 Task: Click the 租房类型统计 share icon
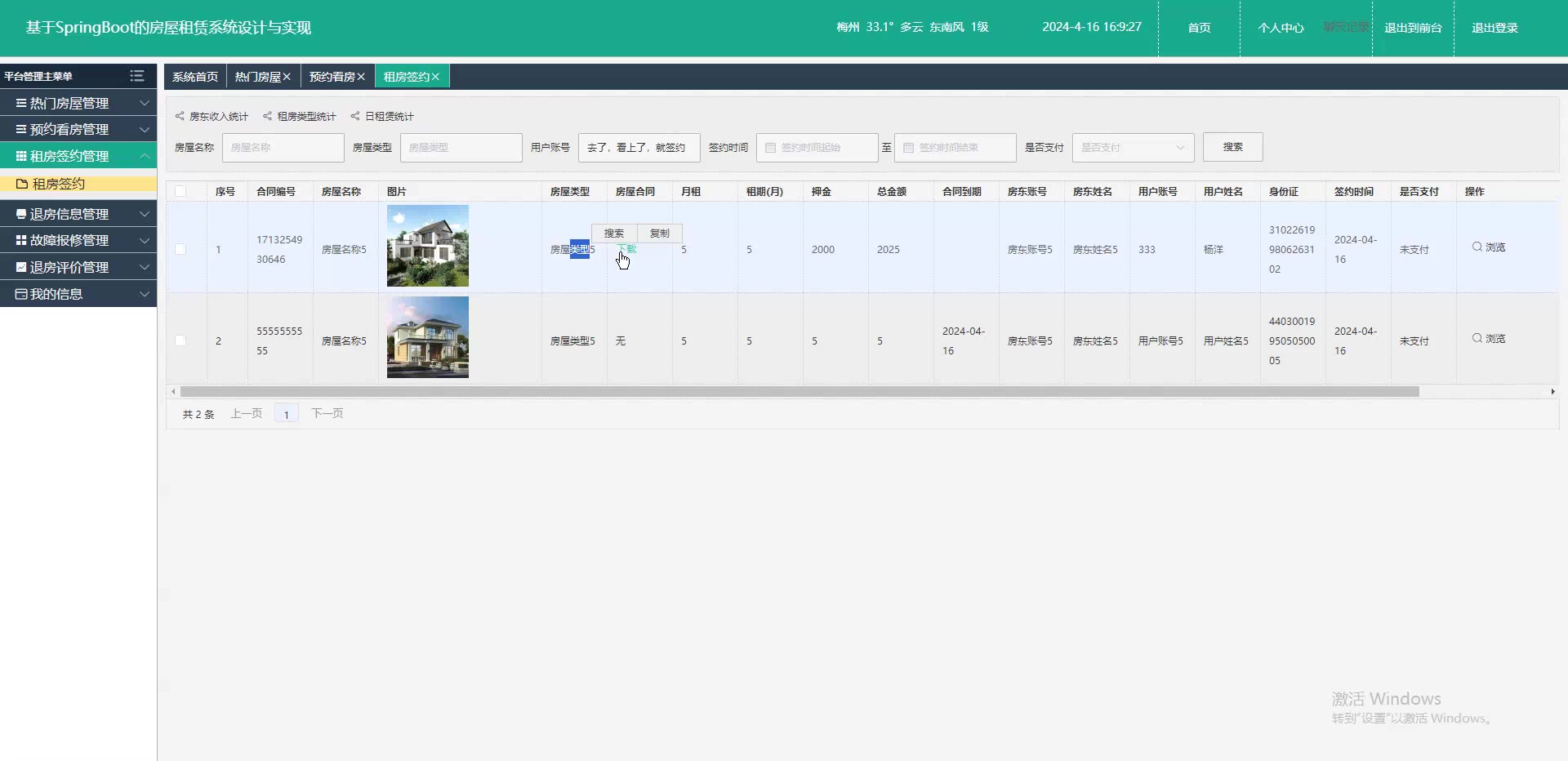tap(267, 116)
